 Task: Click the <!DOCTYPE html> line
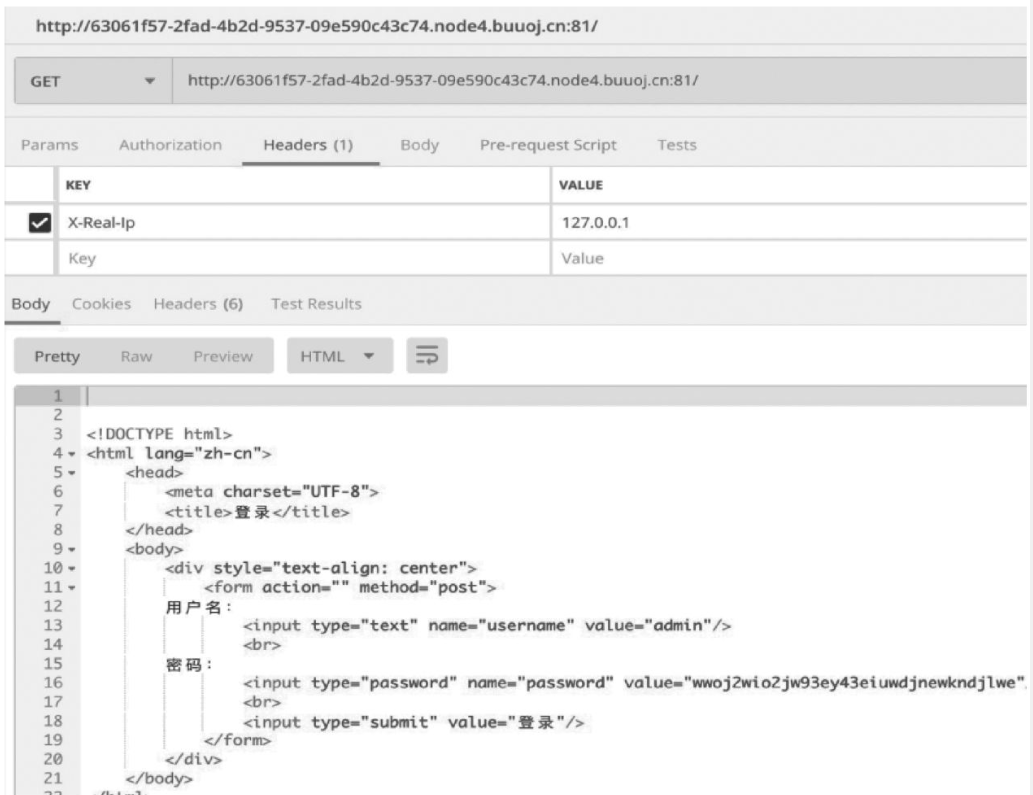159,434
